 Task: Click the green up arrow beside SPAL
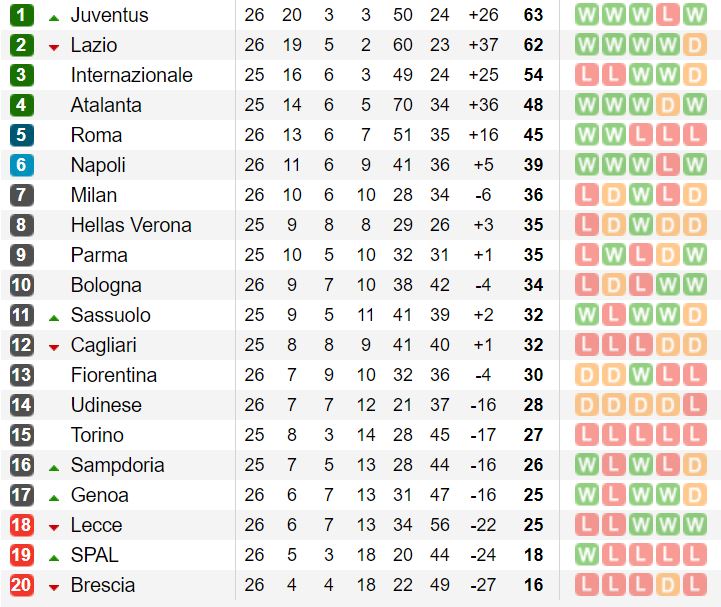coord(54,558)
